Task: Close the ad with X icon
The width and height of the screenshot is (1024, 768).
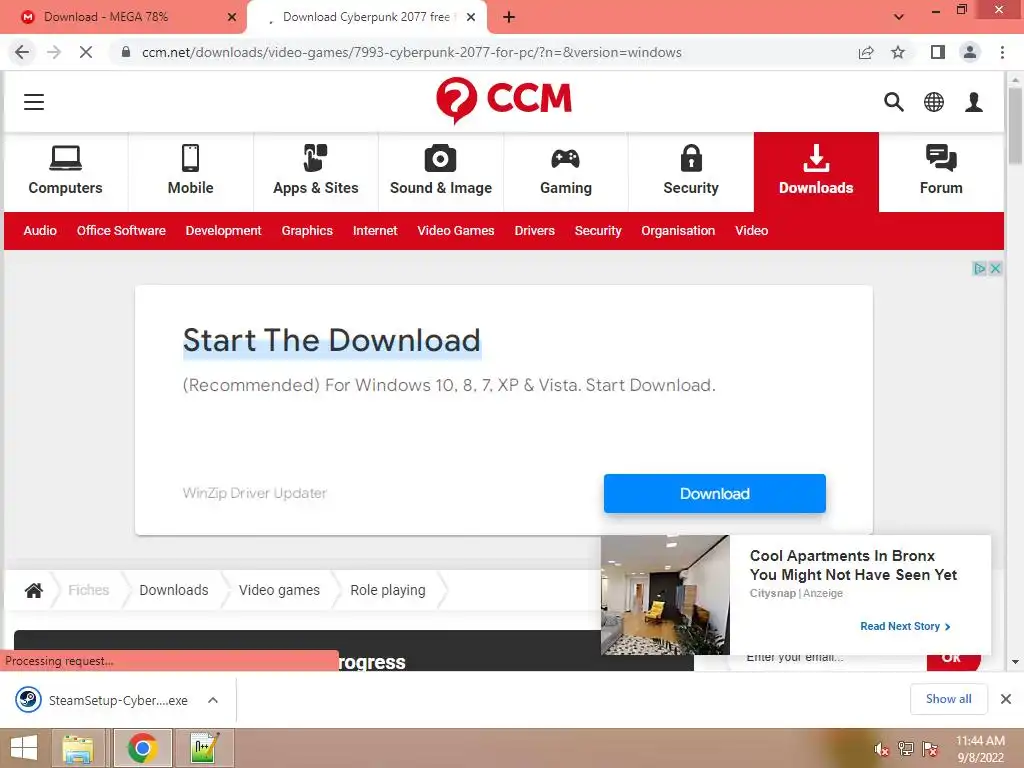Action: pyautogui.click(x=995, y=268)
